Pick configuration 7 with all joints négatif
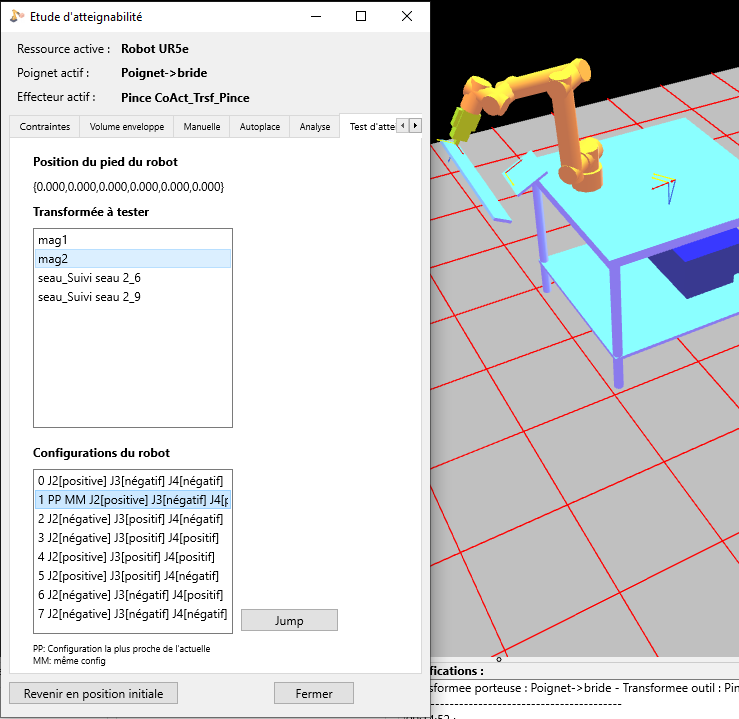The height and width of the screenshot is (719, 739). pos(131,614)
